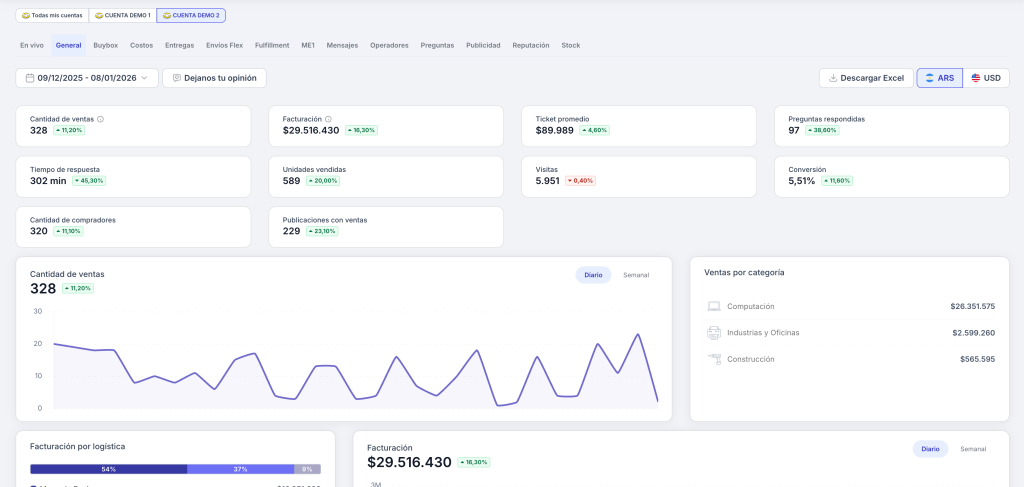This screenshot has height=487, width=1024.
Task: Select Diario on Cantidad de ventas chart
Action: point(593,275)
